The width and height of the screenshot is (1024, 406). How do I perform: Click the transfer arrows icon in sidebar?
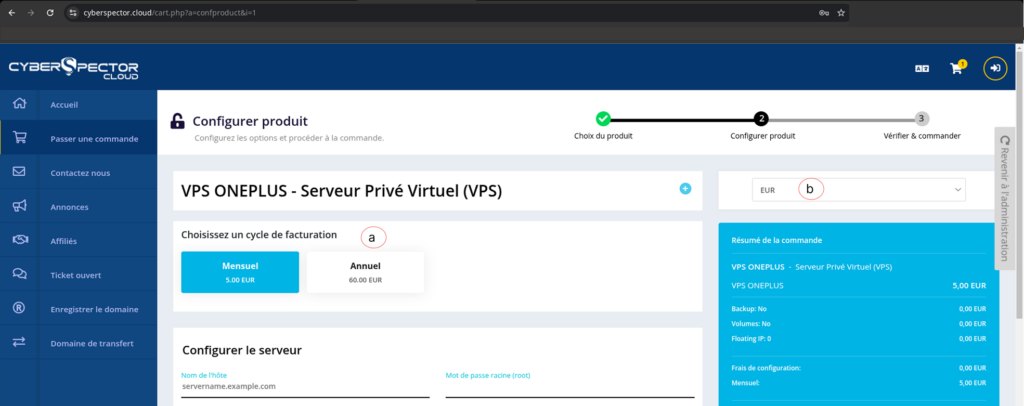(20, 343)
